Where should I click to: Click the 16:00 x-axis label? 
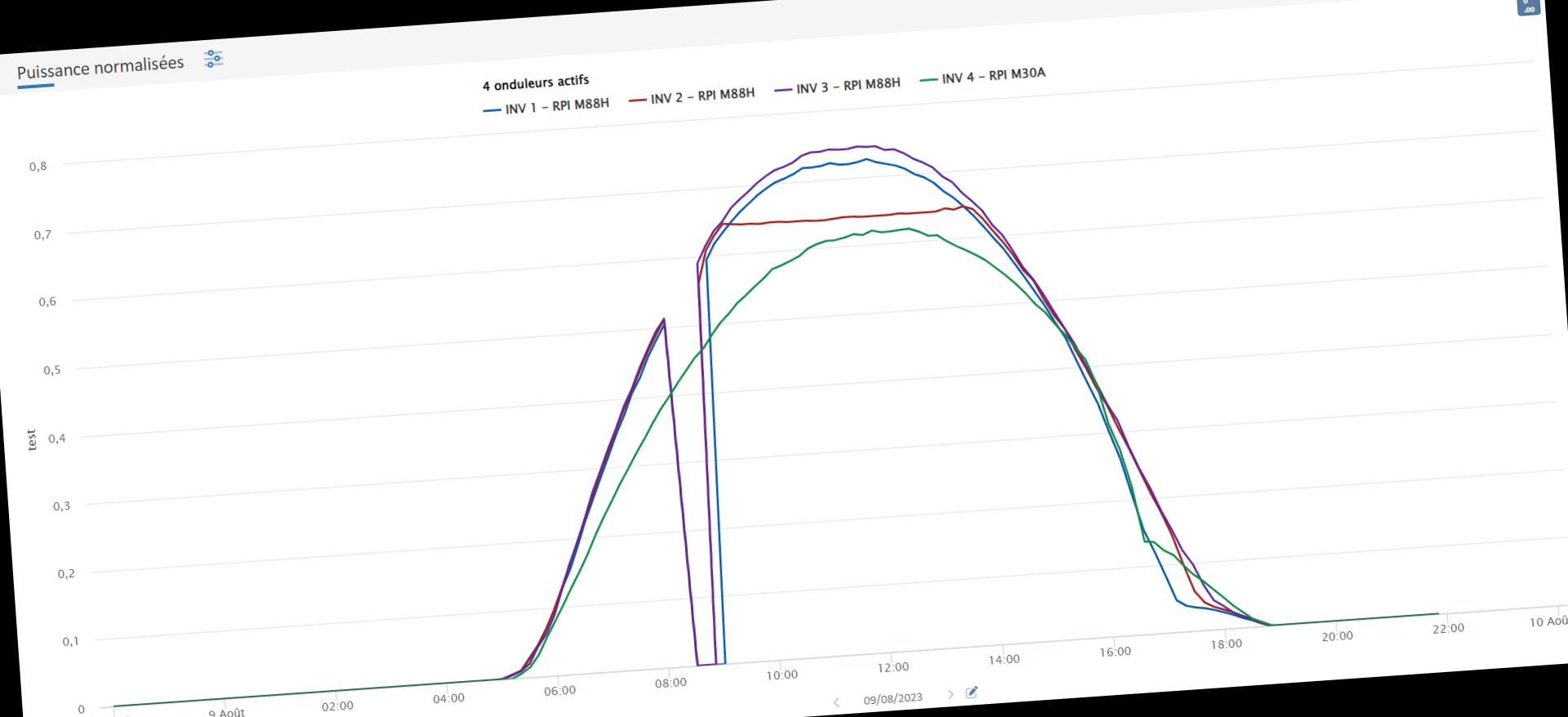[x=1115, y=652]
